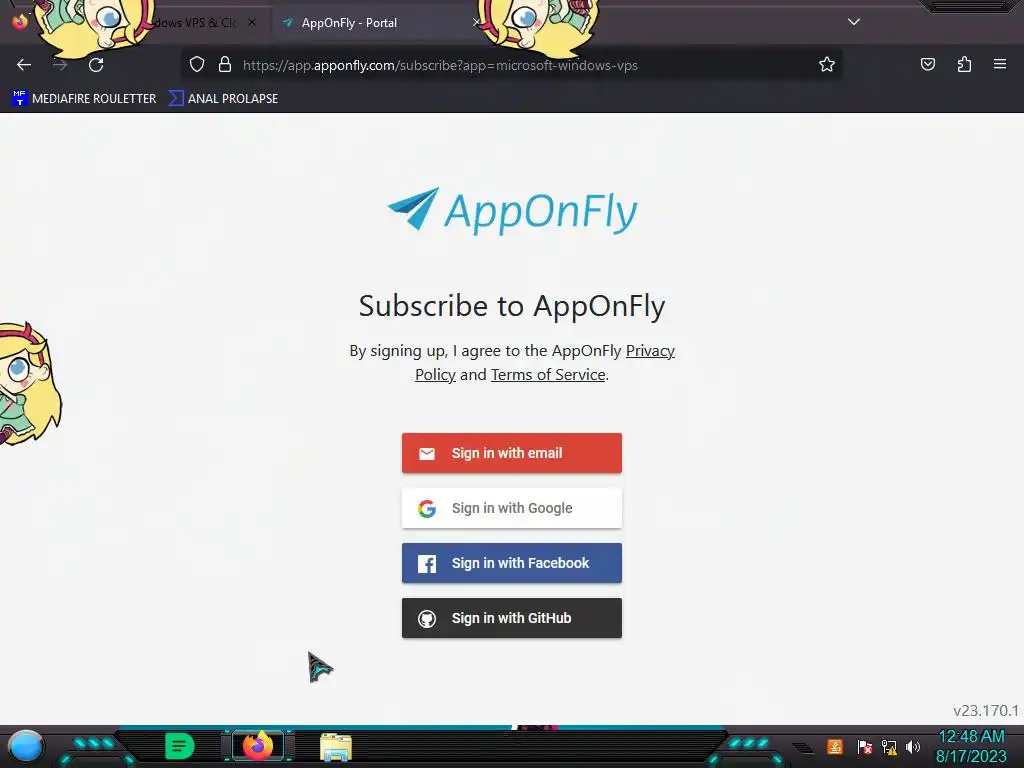Bookmark this page with the star
This screenshot has width=1024, height=768.
[827, 65]
